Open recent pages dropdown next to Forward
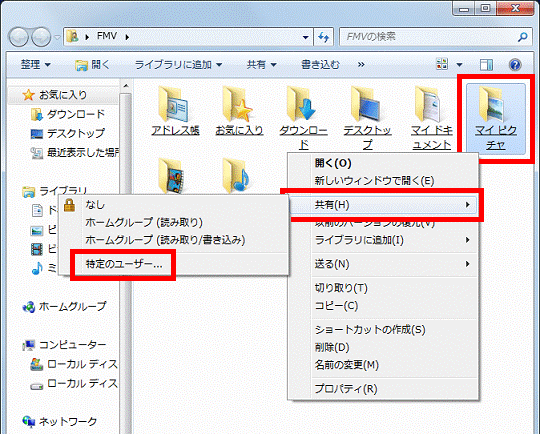The width and height of the screenshot is (540, 434). [58, 37]
